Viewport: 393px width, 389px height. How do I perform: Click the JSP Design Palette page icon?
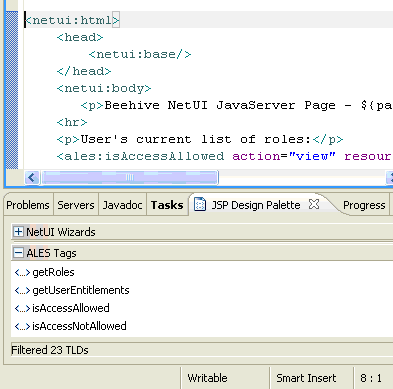pos(200,204)
